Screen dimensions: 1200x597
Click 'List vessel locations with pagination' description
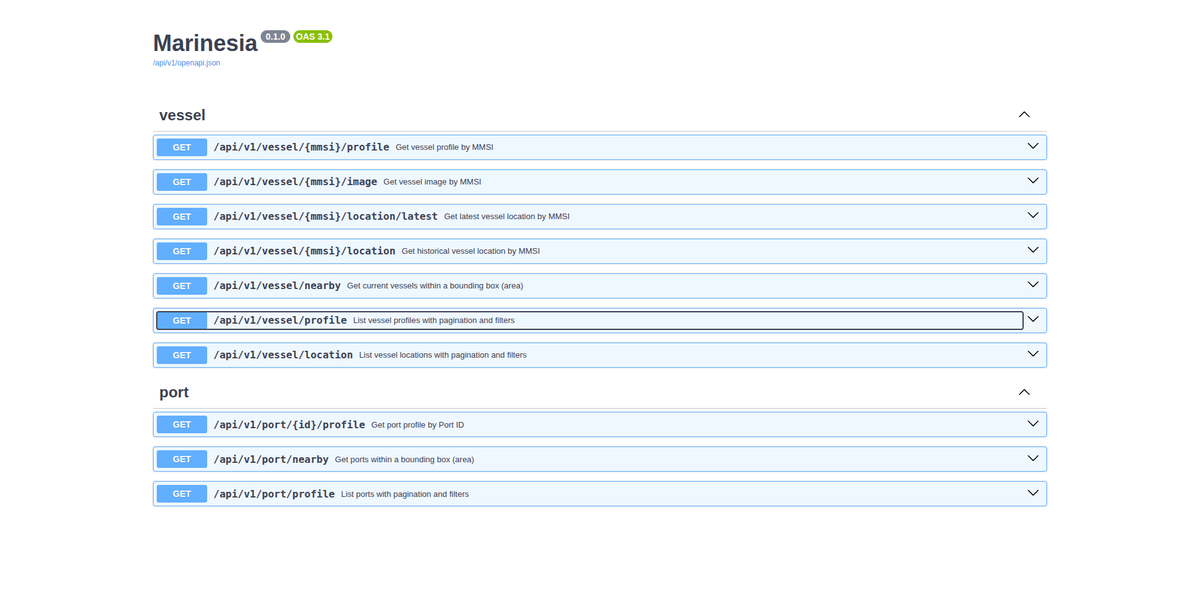[443, 355]
